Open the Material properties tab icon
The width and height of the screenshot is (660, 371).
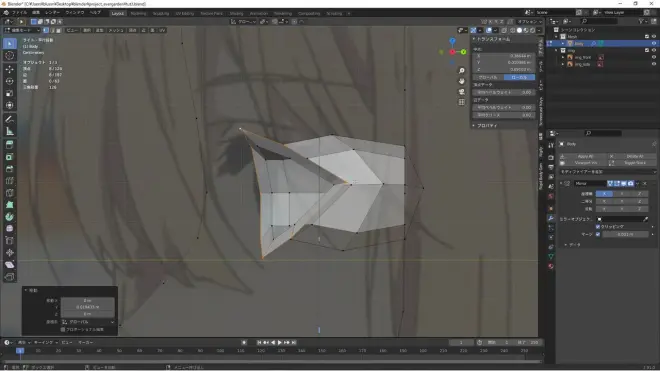(x=551, y=267)
